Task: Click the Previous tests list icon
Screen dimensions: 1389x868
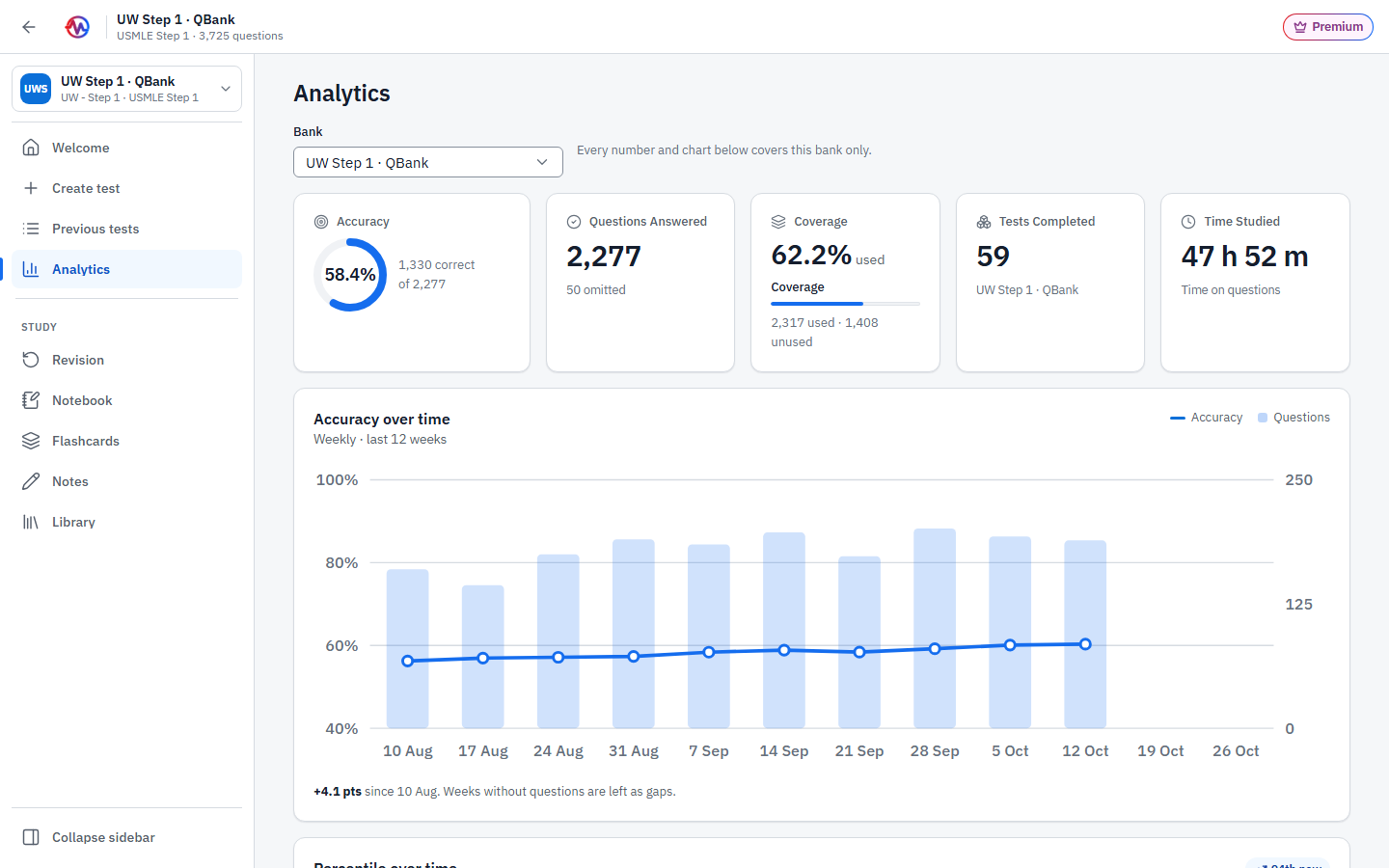Action: point(31,229)
